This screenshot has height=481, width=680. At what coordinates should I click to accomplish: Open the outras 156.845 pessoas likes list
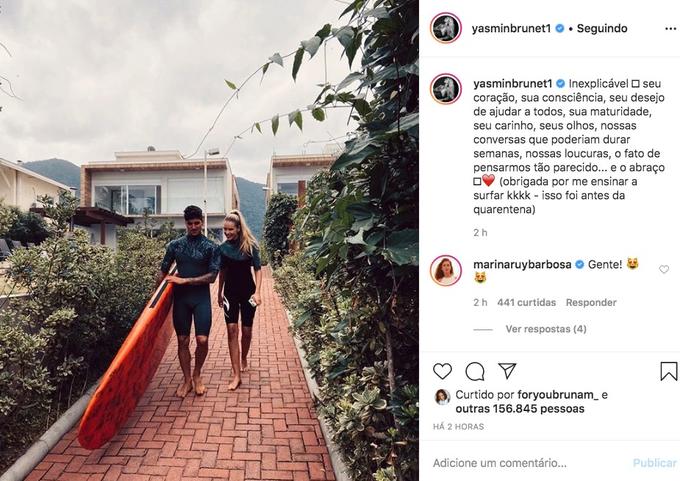tap(520, 409)
